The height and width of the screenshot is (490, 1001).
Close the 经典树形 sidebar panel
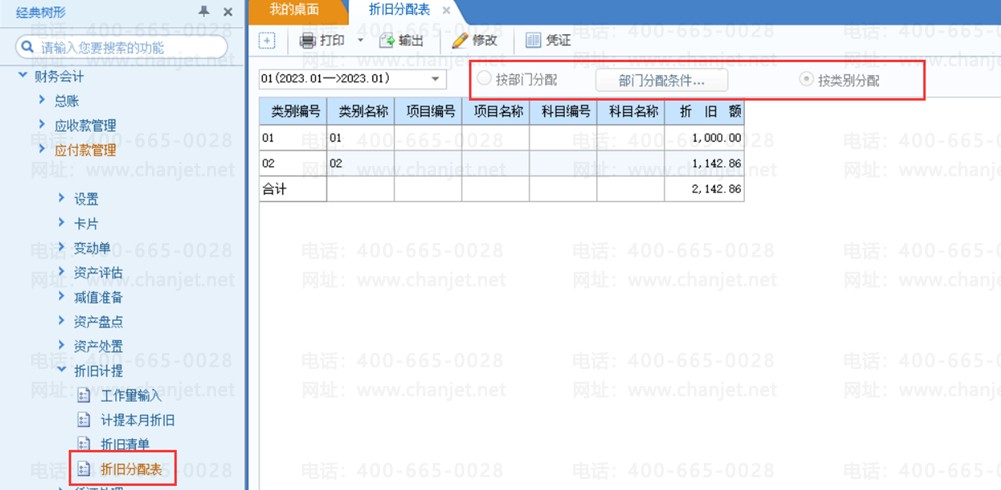pyautogui.click(x=228, y=11)
